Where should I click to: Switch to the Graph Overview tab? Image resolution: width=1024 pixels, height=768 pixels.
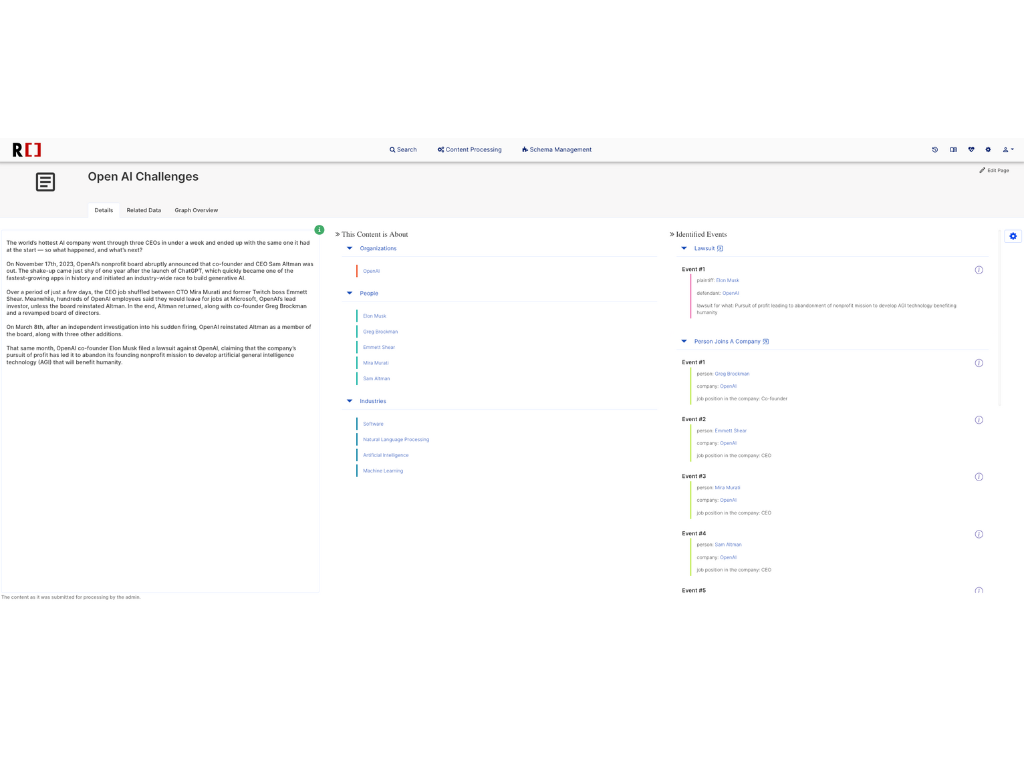196,210
